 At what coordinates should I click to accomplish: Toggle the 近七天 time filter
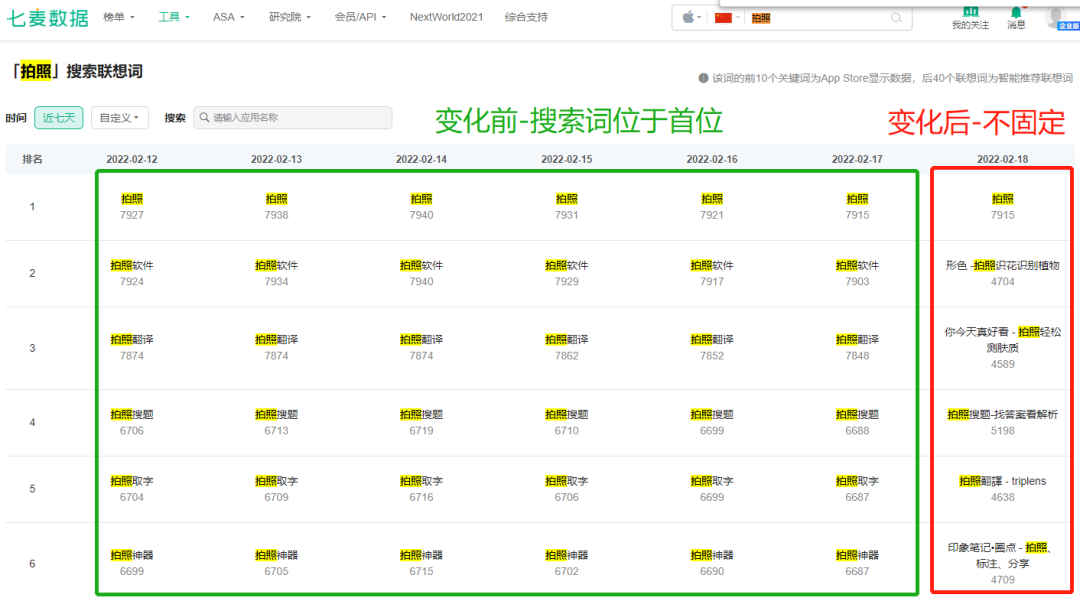[59, 118]
